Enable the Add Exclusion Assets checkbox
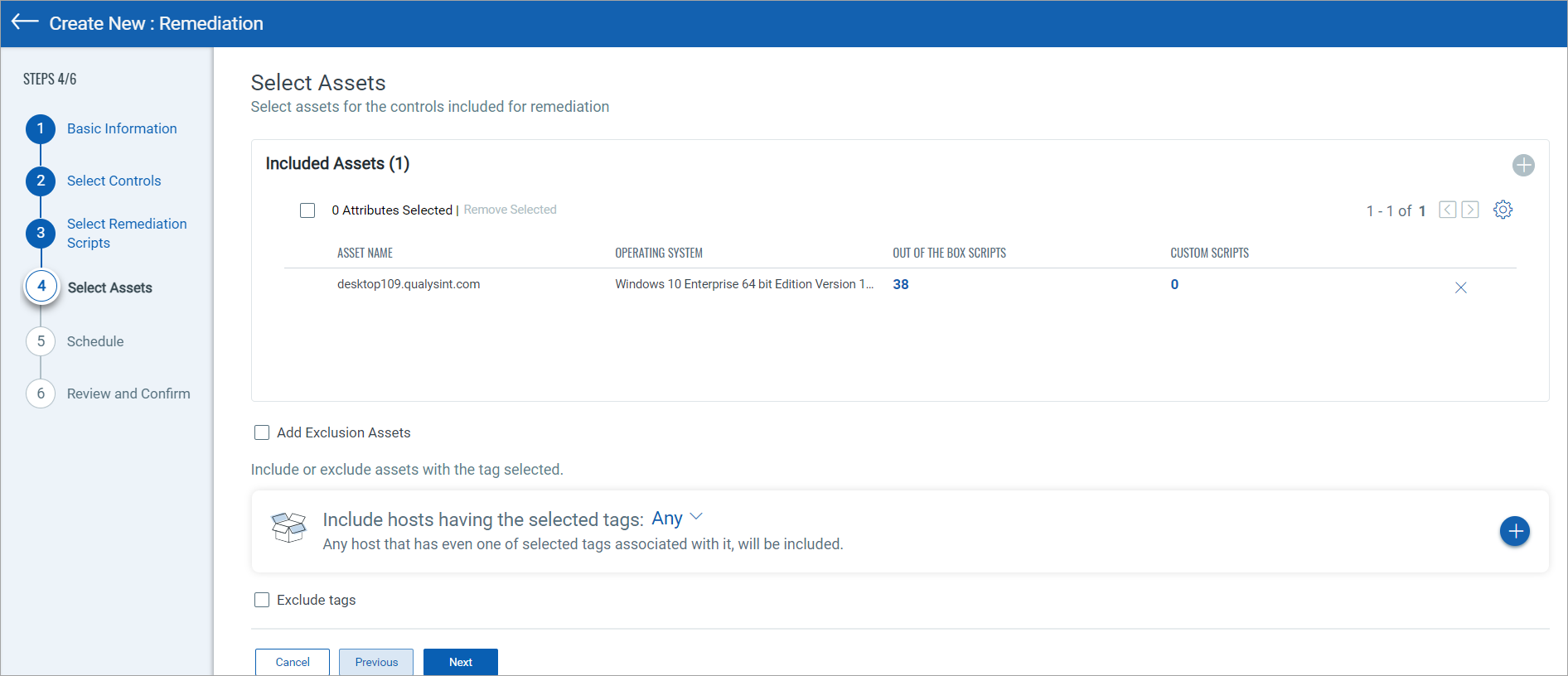This screenshot has height=676, width=1568. [x=262, y=432]
